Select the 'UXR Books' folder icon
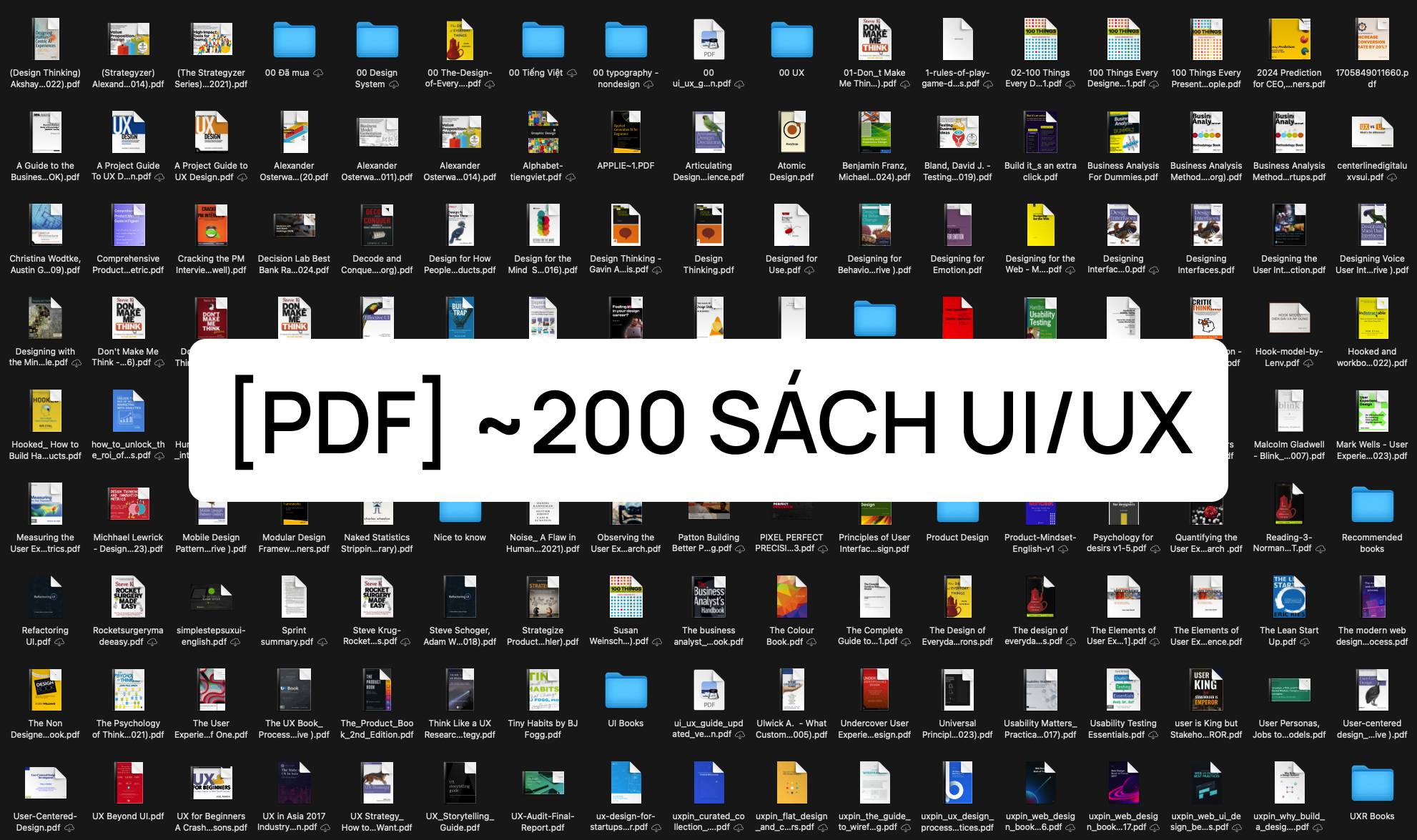 point(1373,783)
